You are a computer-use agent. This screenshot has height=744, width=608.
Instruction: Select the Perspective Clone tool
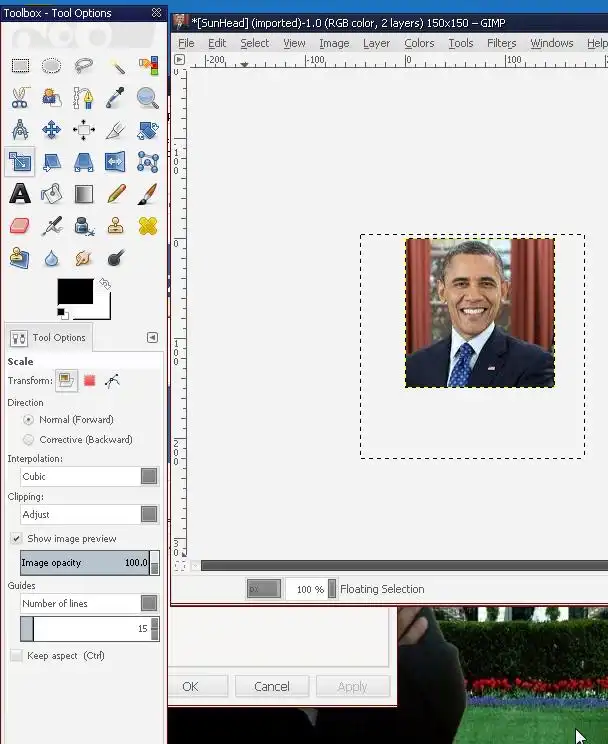tap(20, 258)
